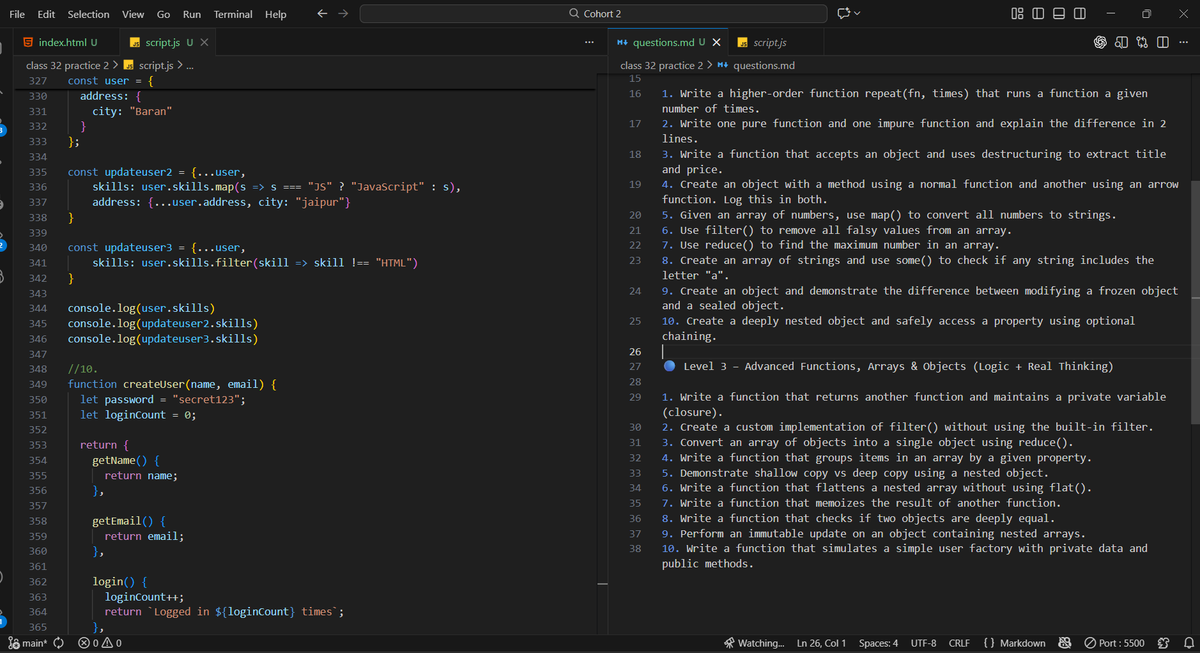Click Port : 5500 live server button

coord(1114,643)
